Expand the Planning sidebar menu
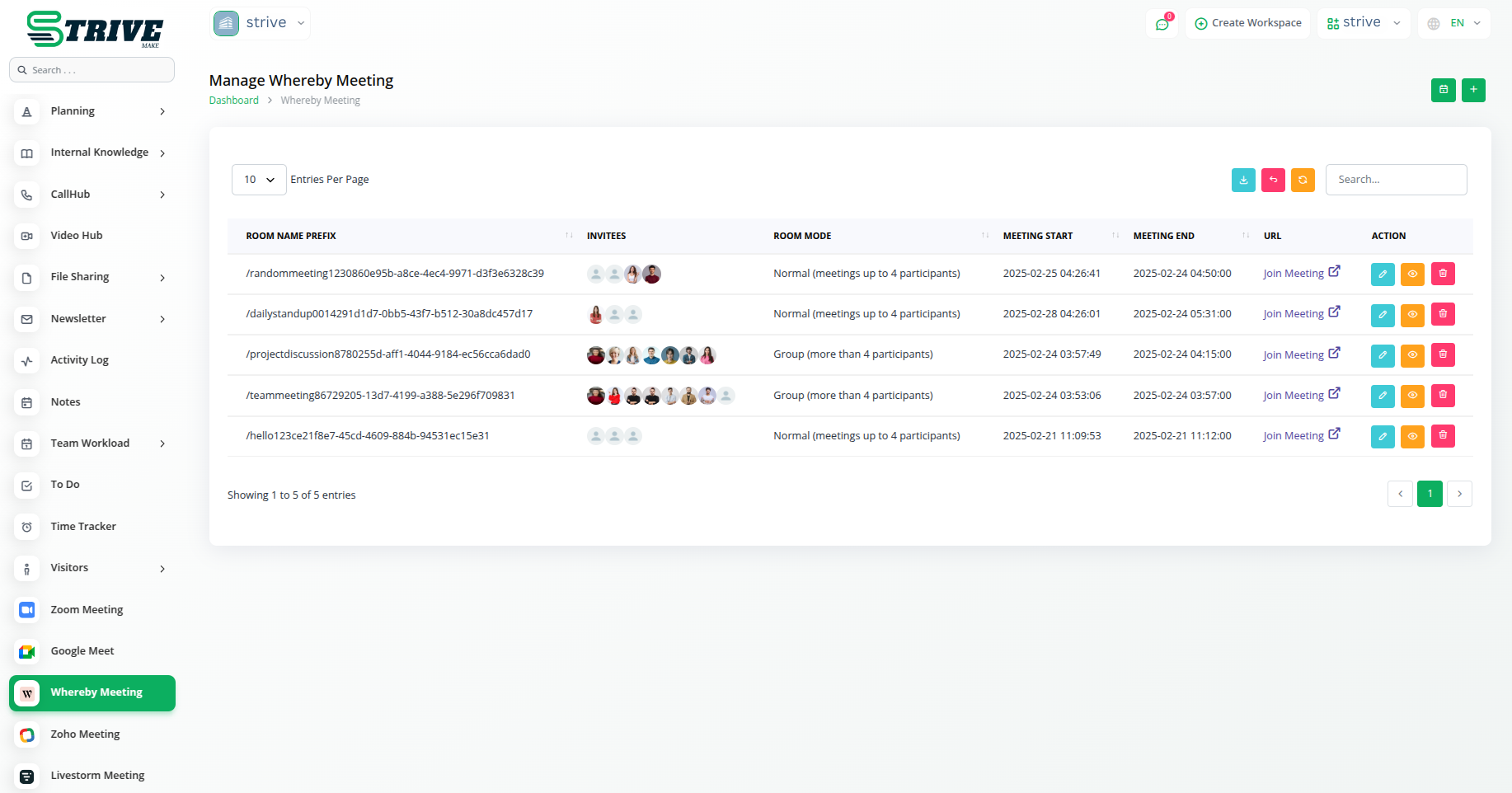This screenshot has width=1512, height=793. (91, 111)
